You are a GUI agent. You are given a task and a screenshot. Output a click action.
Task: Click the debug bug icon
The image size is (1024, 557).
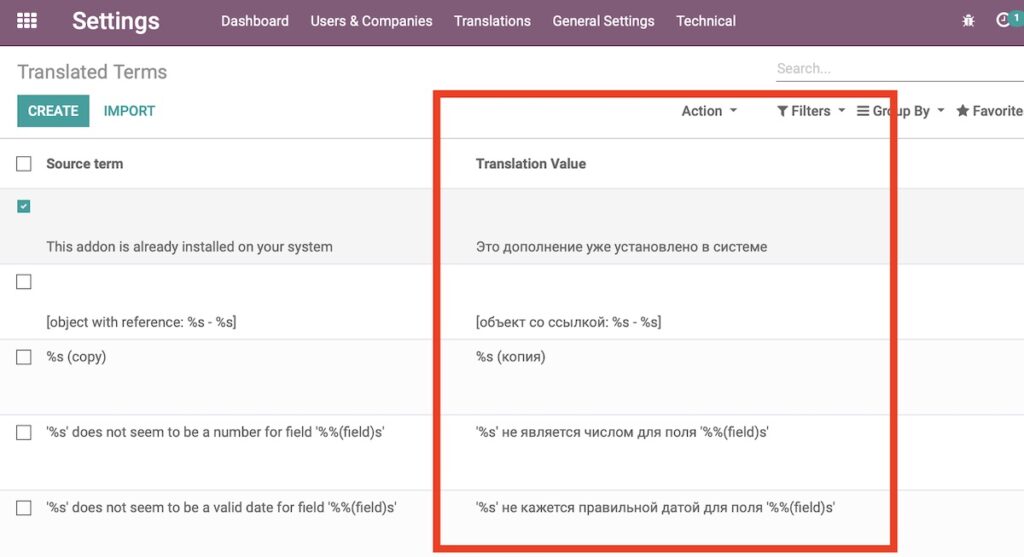[968, 21]
